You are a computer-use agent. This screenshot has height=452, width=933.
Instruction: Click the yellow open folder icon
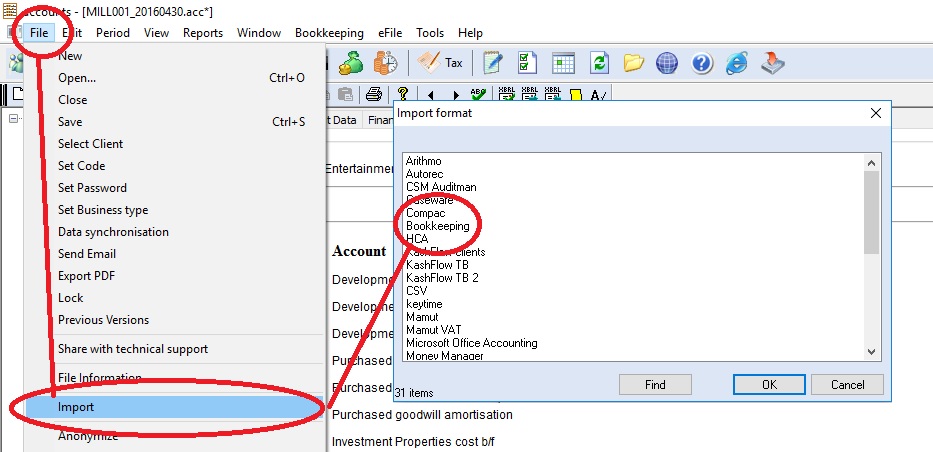(634, 62)
